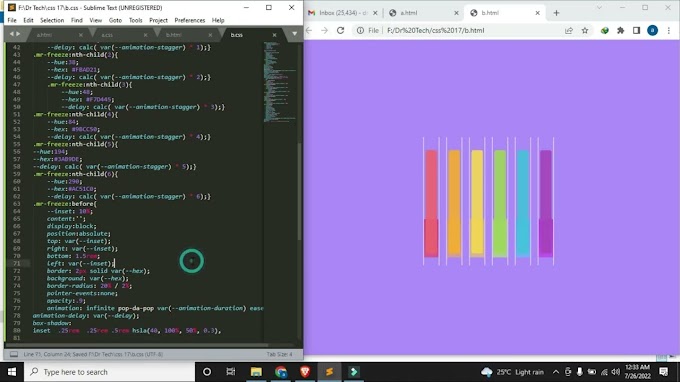Change Tab Size setting in status bar
This screenshot has width=680, height=382.
tap(279, 354)
